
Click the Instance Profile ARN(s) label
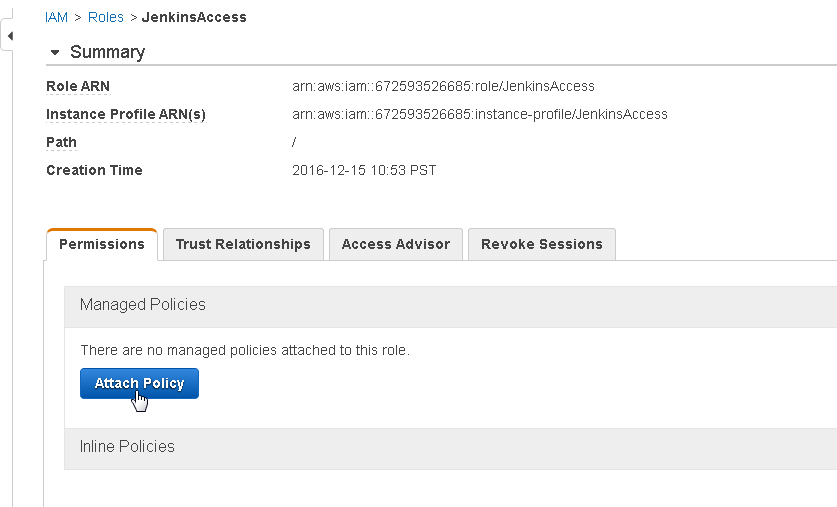click(126, 114)
